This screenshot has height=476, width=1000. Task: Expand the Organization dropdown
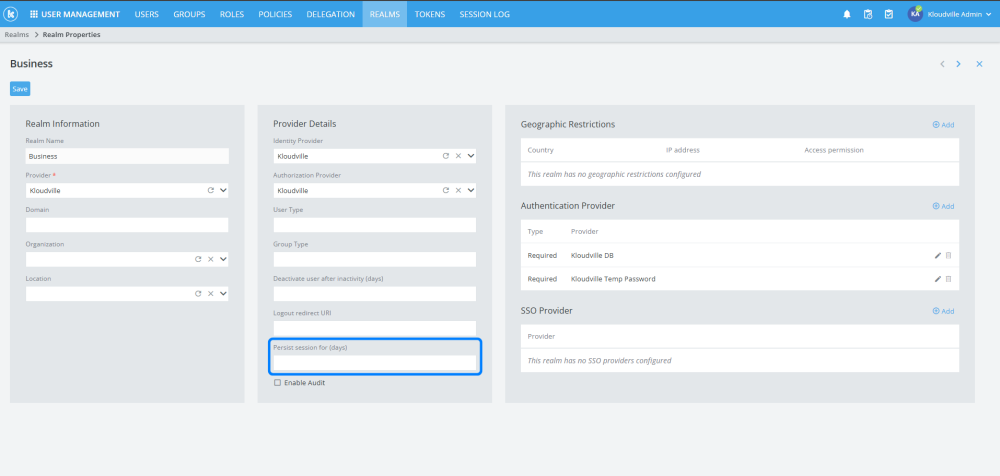223,259
